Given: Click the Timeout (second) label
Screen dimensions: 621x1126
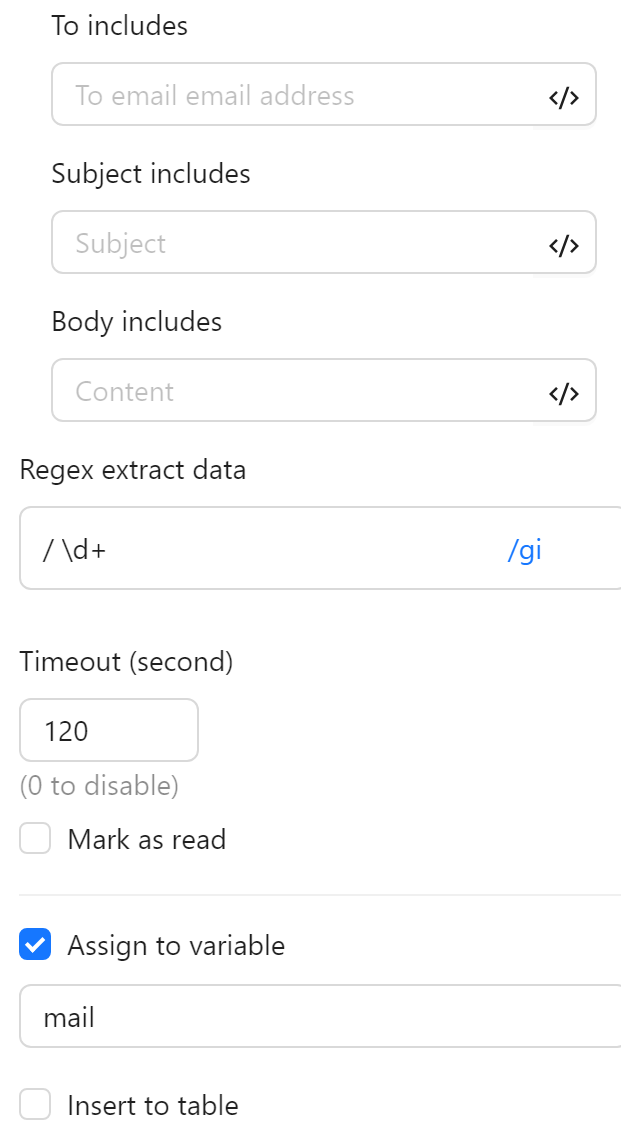Looking at the screenshot, I should tap(125, 661).
